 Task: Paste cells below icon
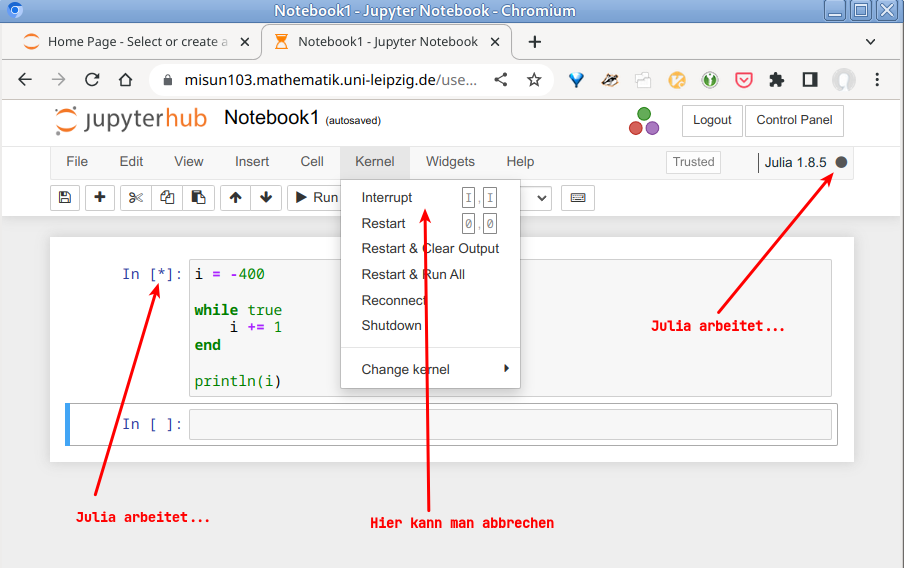tap(198, 198)
